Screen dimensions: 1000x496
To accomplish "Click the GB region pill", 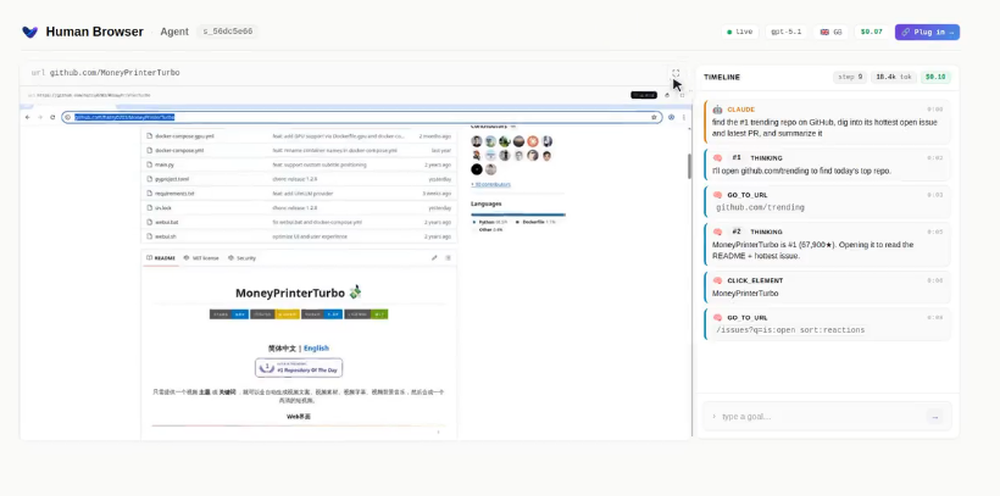I will tap(830, 32).
